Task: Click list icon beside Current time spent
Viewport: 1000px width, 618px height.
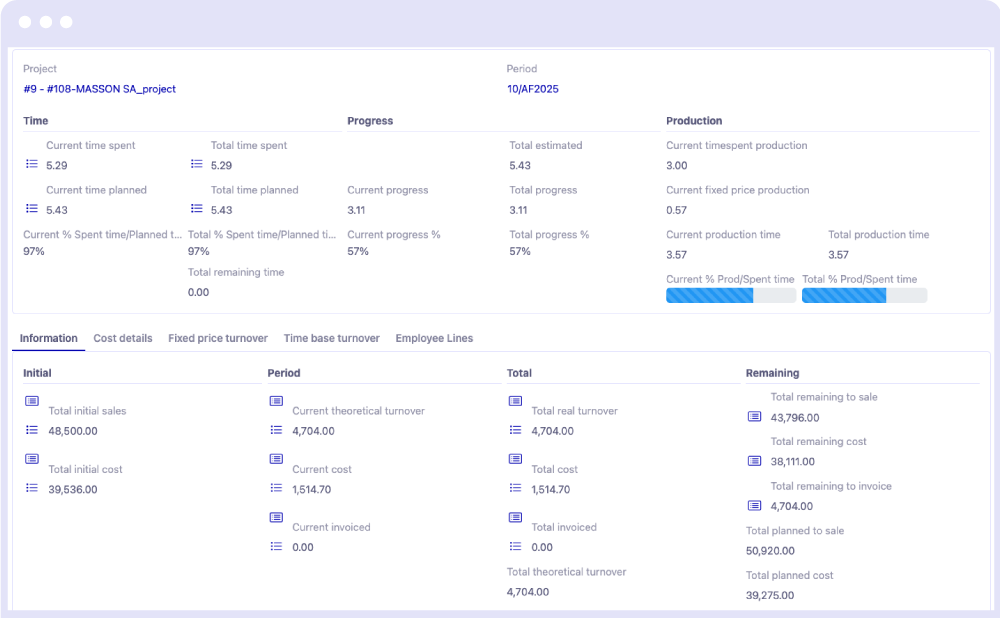Action: pyautogui.click(x=31, y=164)
